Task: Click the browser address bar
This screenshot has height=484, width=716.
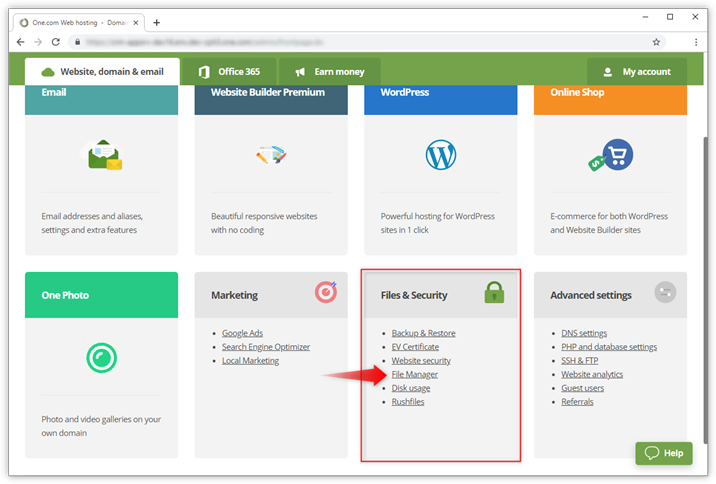Action: point(366,42)
